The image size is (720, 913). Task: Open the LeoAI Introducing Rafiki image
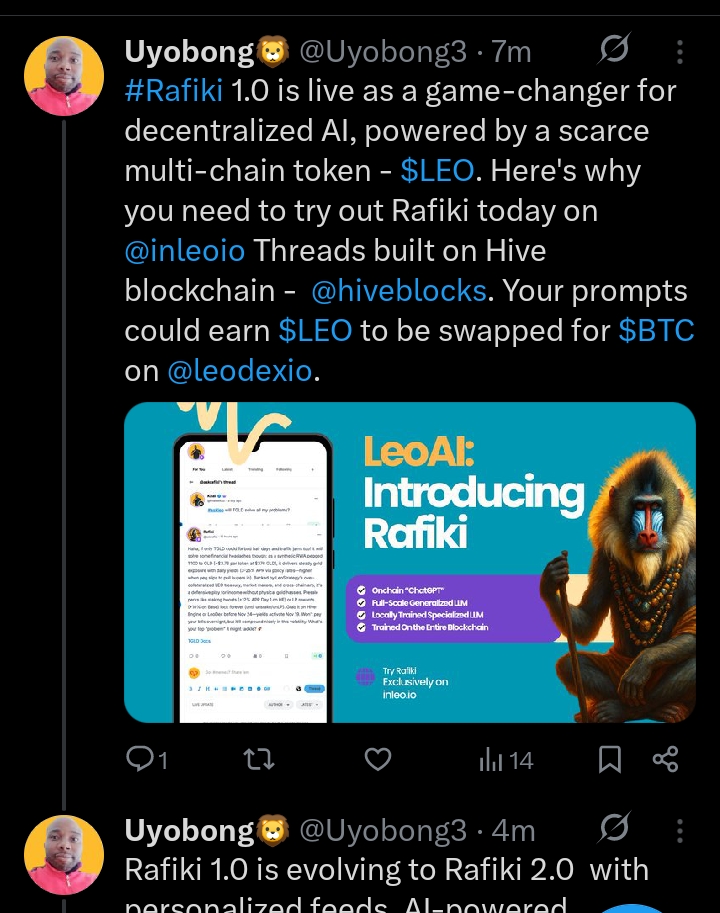coord(409,561)
